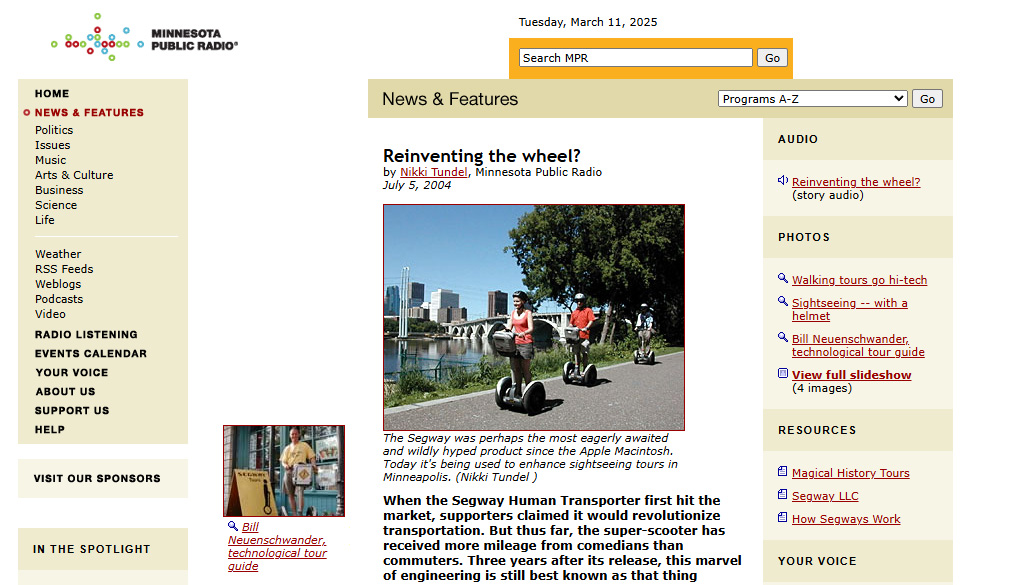Click document icon beside Segway LLC
The height and width of the screenshot is (585, 1024).
tap(782, 494)
